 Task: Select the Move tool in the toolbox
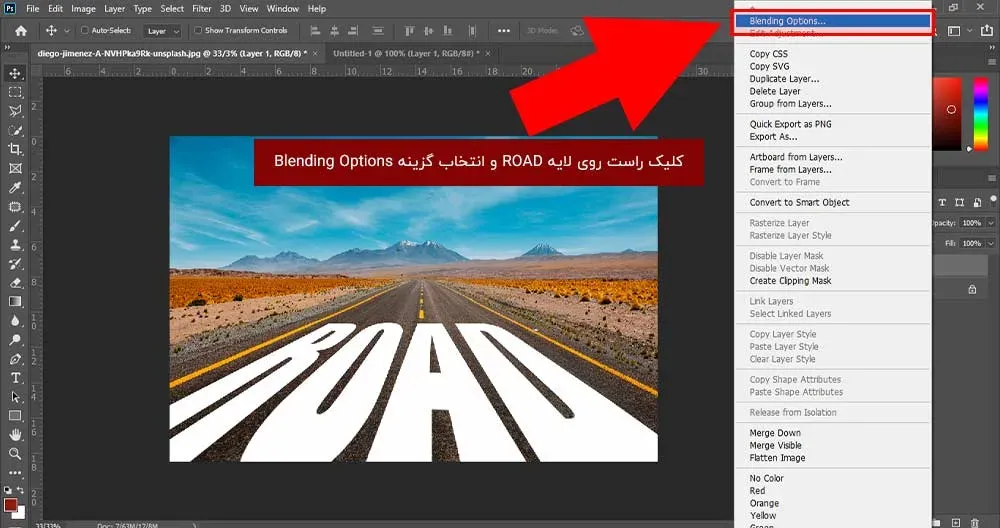(x=15, y=73)
